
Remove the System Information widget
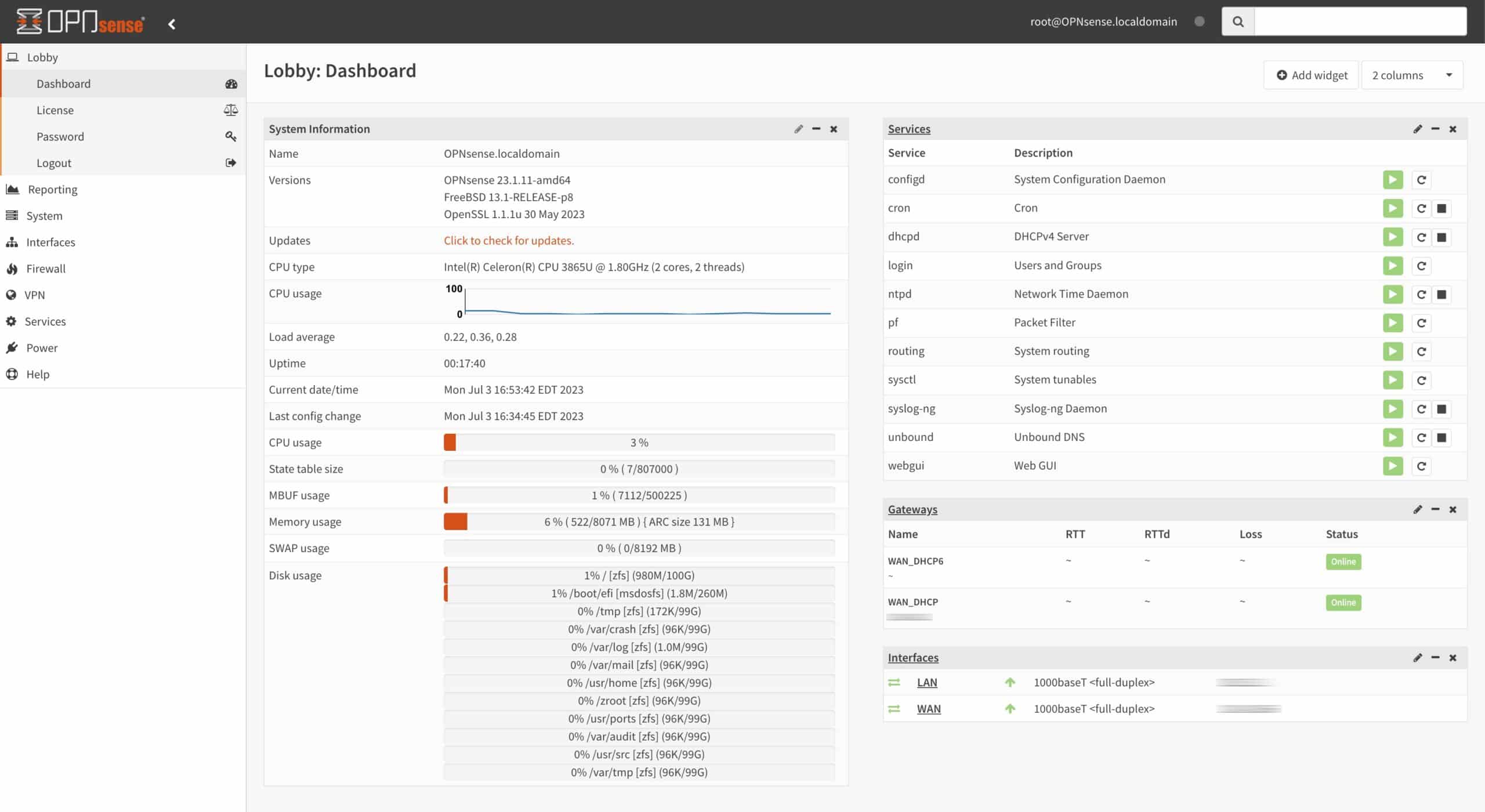834,129
